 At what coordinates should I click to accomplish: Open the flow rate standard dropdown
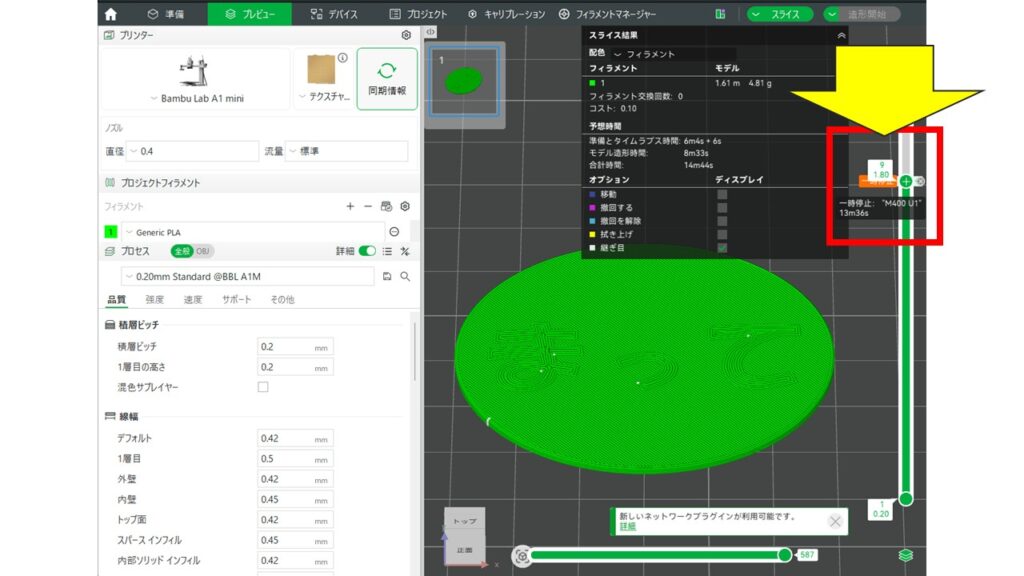tap(347, 151)
